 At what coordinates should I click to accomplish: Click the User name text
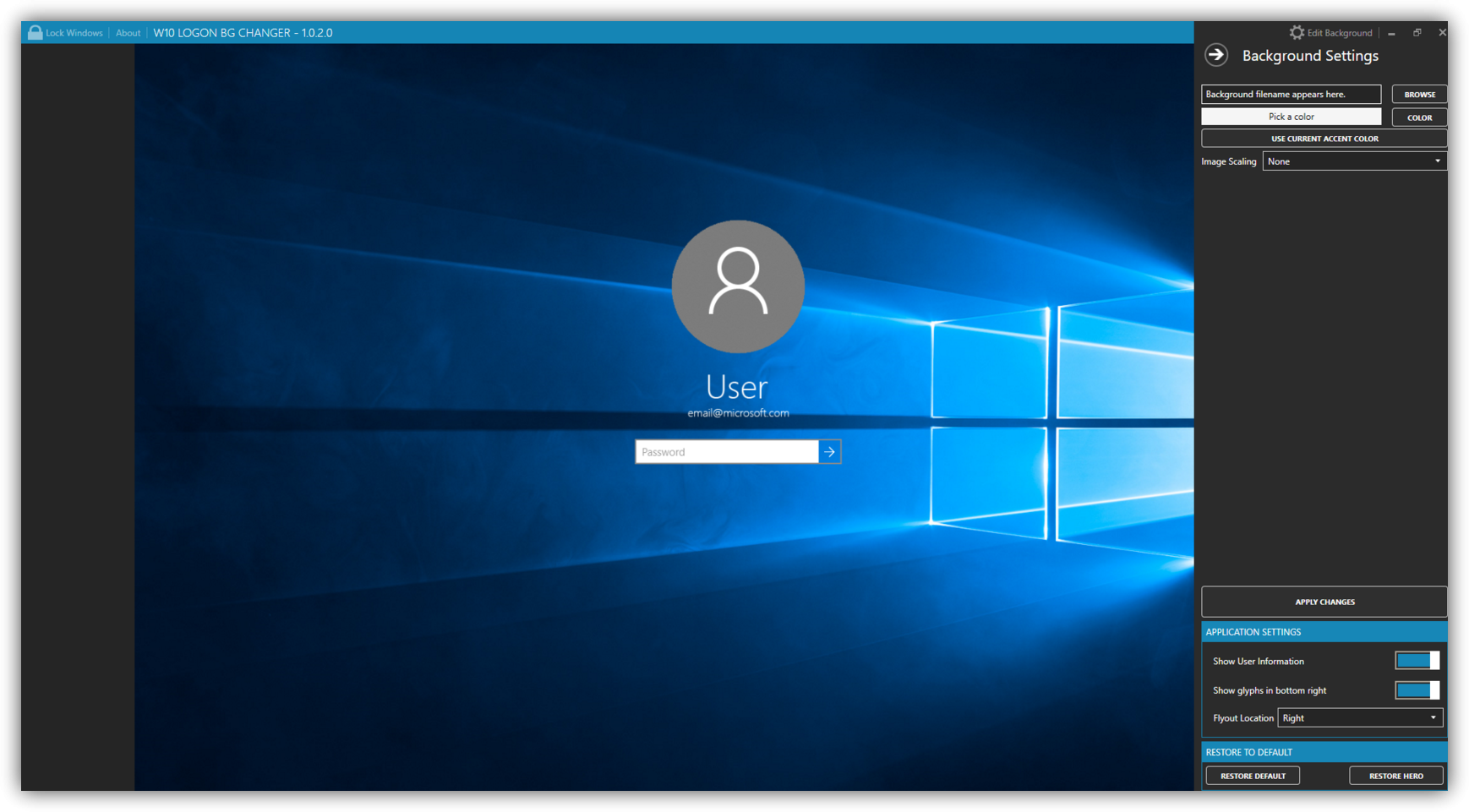tap(737, 387)
